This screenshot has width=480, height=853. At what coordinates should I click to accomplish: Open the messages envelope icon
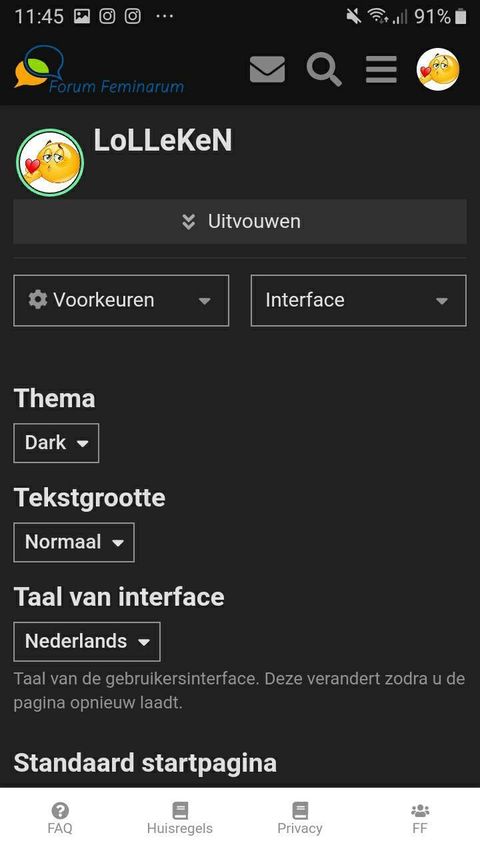267,70
